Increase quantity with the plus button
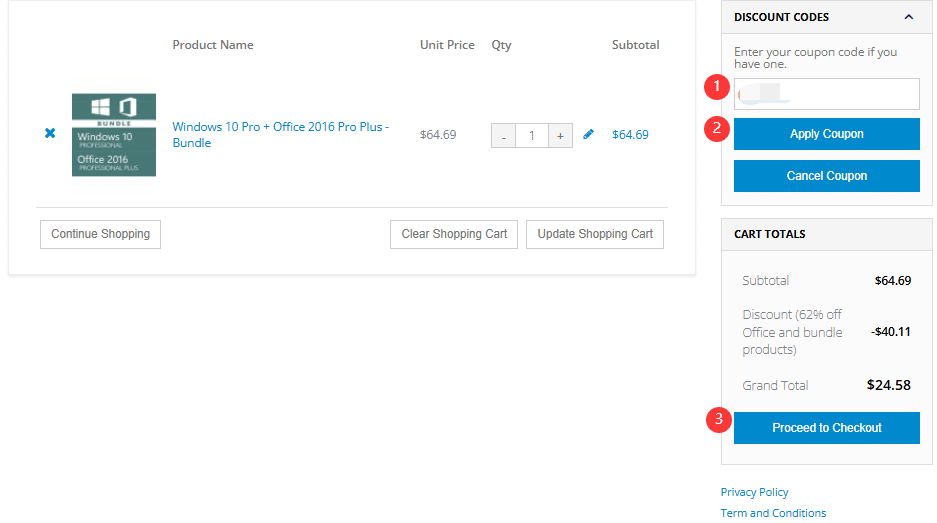The width and height of the screenshot is (937, 523). pyautogui.click(x=561, y=136)
